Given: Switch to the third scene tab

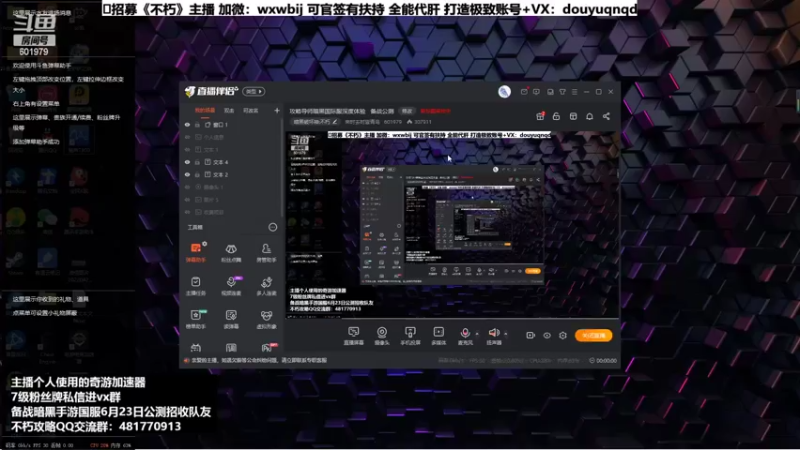Looking at the screenshot, I should point(251,110).
